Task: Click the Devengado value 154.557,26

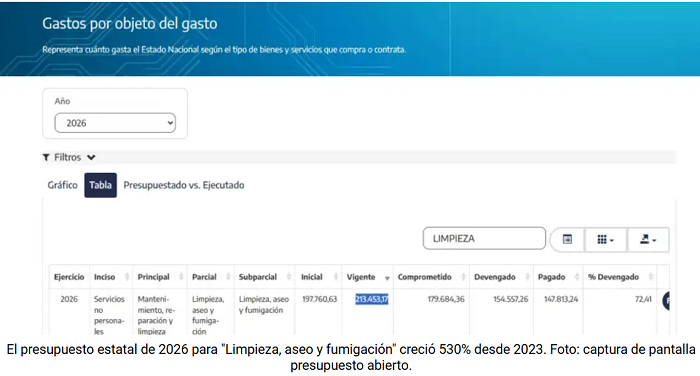Action: (x=510, y=299)
